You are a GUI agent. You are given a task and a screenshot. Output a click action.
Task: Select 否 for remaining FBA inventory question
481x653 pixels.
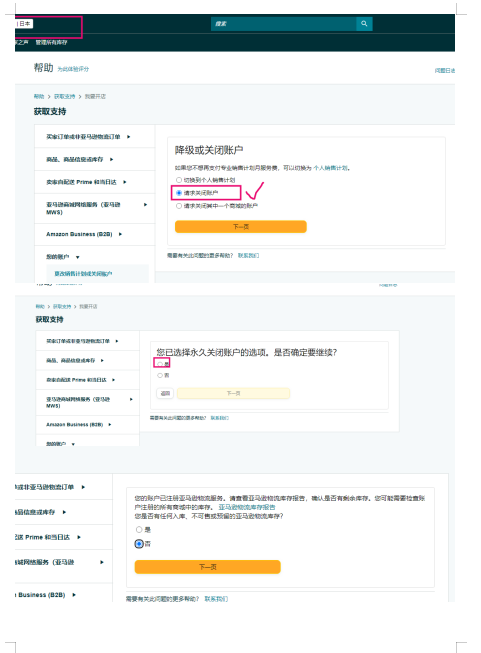[139, 543]
